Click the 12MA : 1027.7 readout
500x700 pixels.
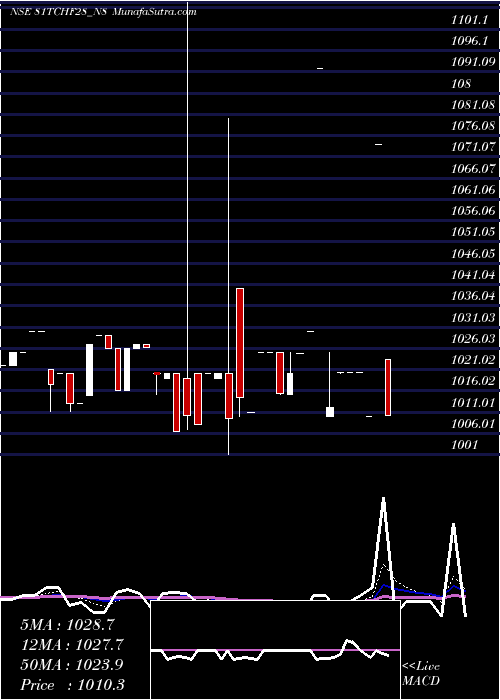(71, 645)
